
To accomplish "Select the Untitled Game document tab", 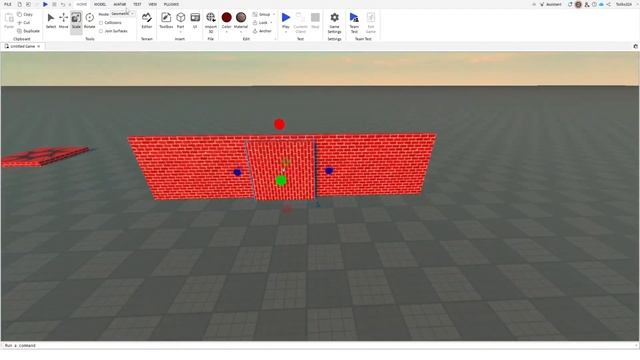I will tap(22, 47).
